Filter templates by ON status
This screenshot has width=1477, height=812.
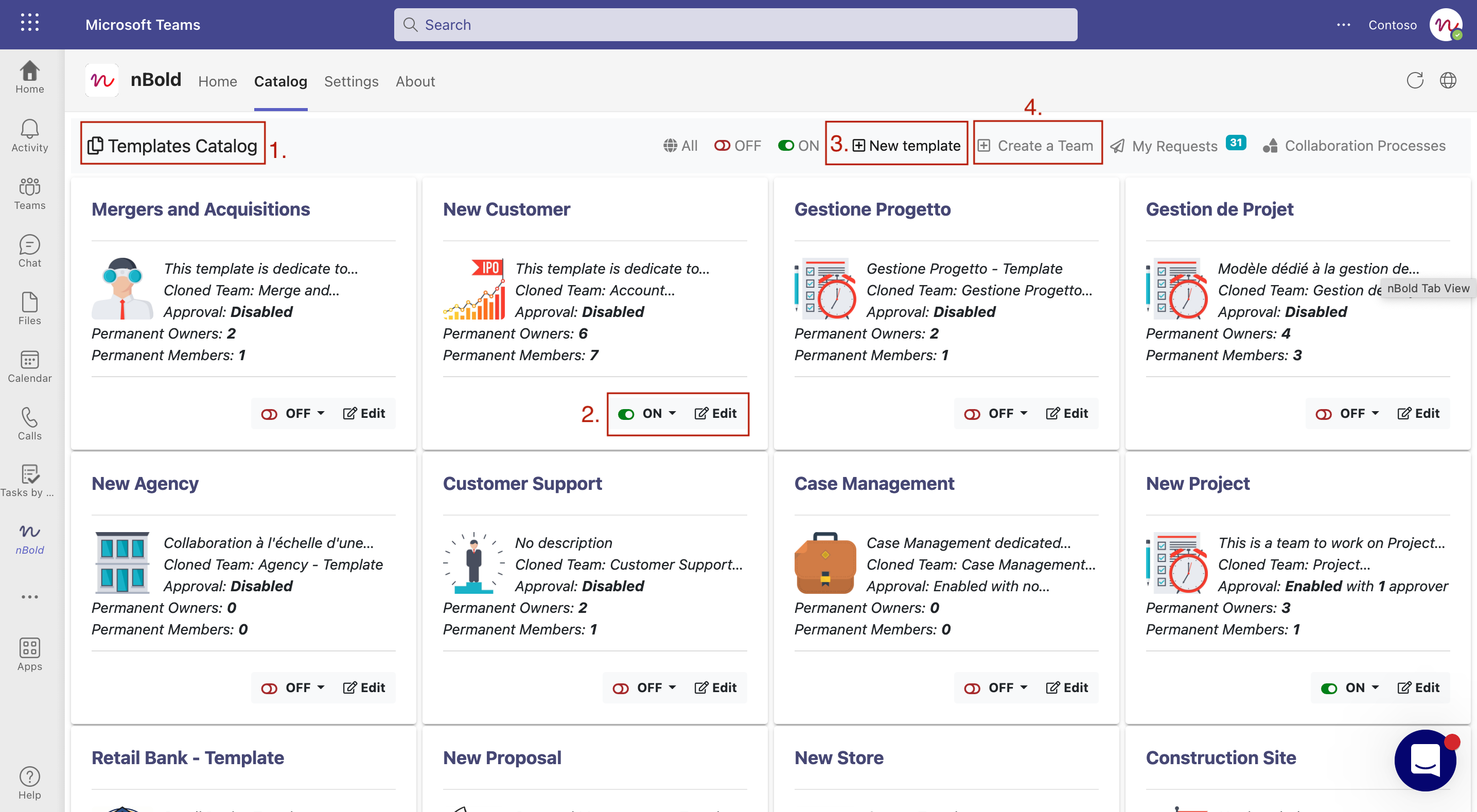(x=798, y=146)
